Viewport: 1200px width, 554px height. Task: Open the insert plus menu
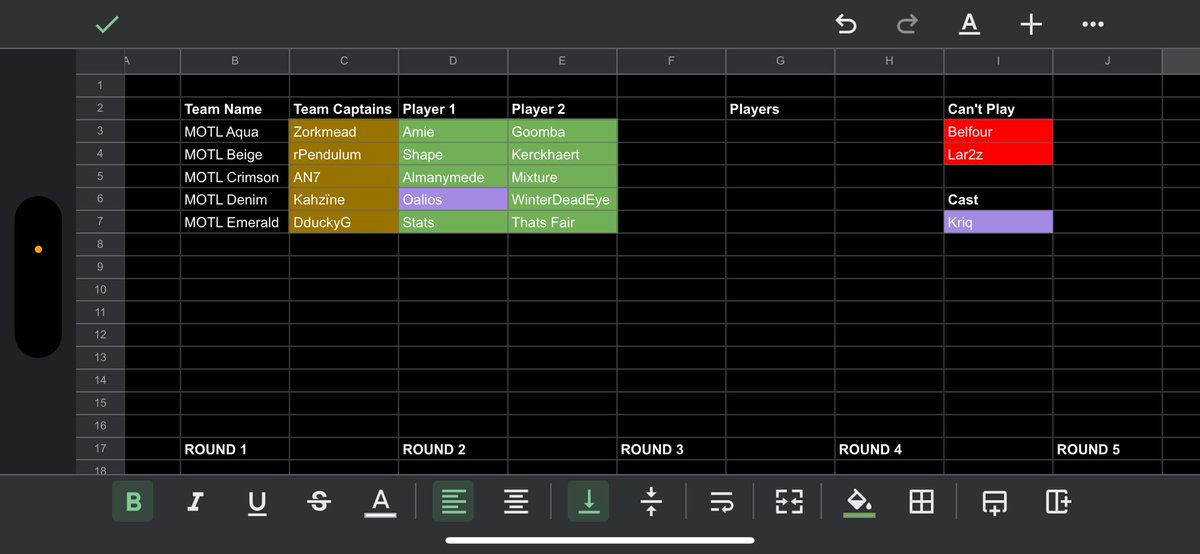1031,25
